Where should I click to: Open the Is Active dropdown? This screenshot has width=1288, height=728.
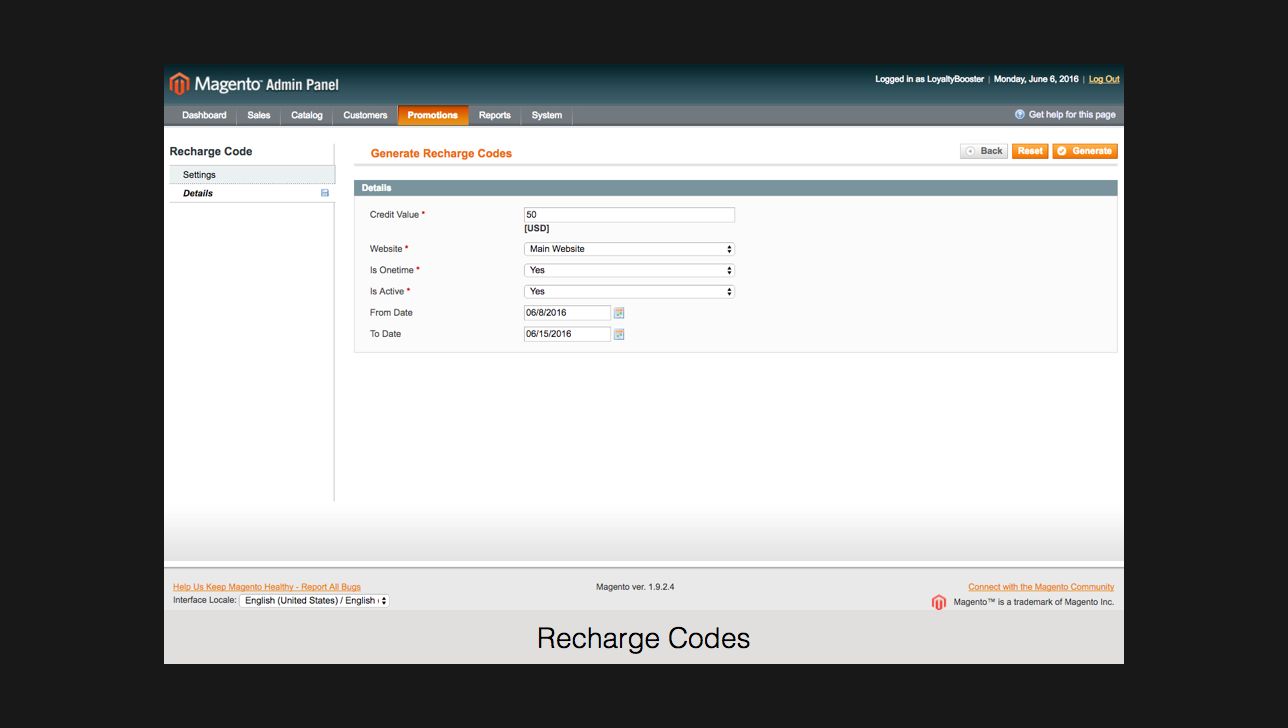click(x=629, y=292)
